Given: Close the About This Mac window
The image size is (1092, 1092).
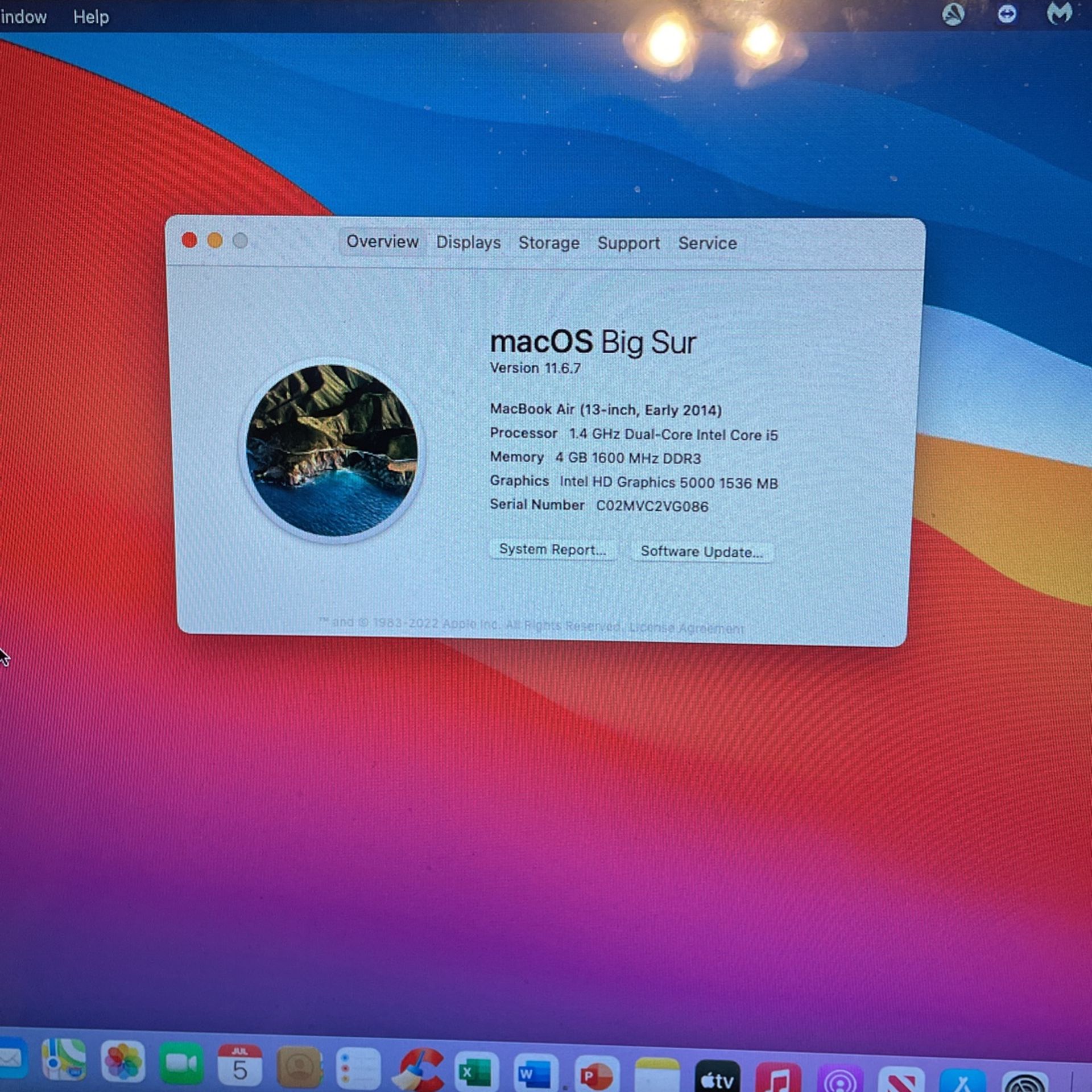Looking at the screenshot, I should click(189, 241).
